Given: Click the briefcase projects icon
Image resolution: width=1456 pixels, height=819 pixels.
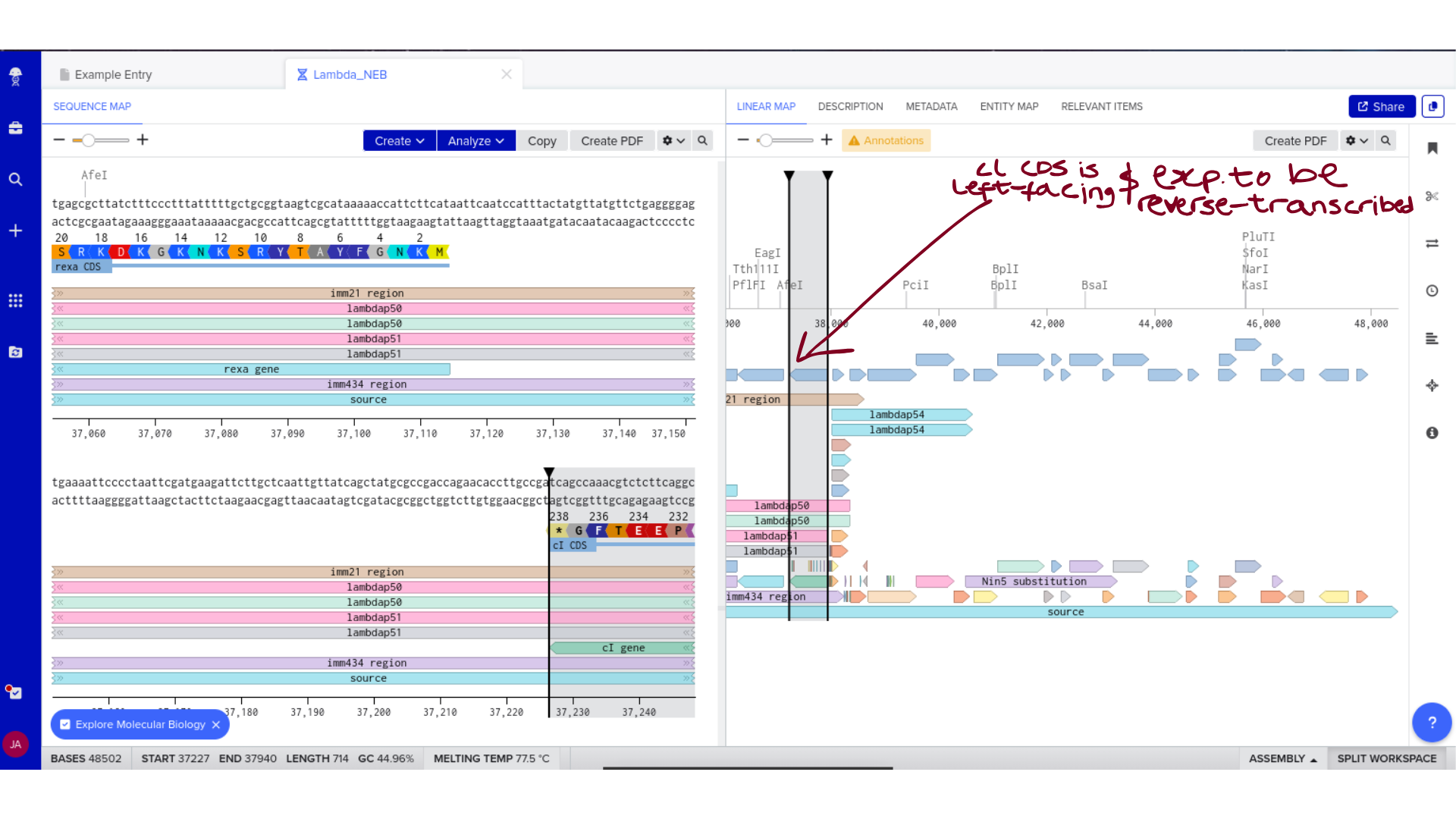Looking at the screenshot, I should 15,128.
